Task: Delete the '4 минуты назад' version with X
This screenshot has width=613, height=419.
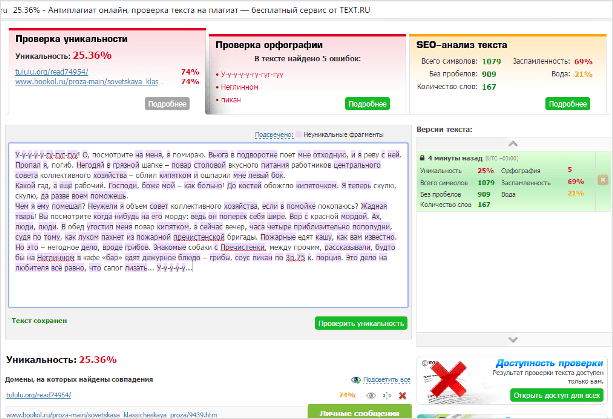Action: (x=602, y=180)
